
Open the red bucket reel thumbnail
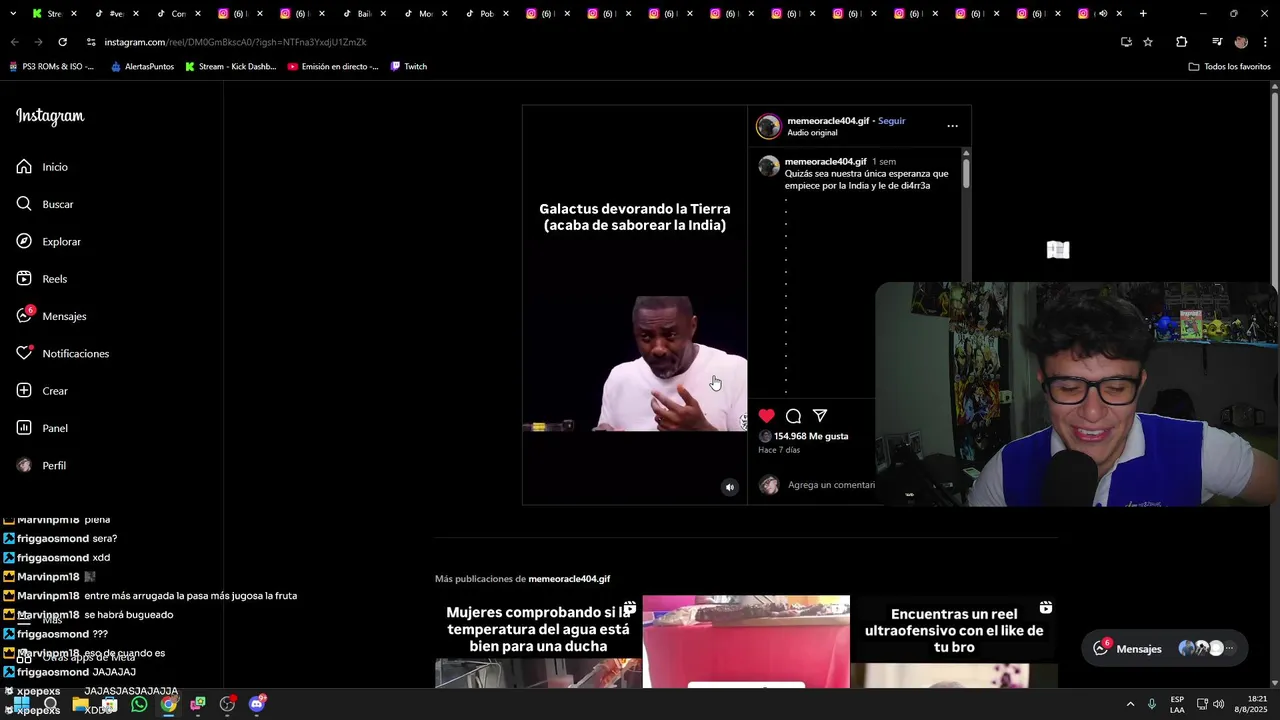click(746, 642)
